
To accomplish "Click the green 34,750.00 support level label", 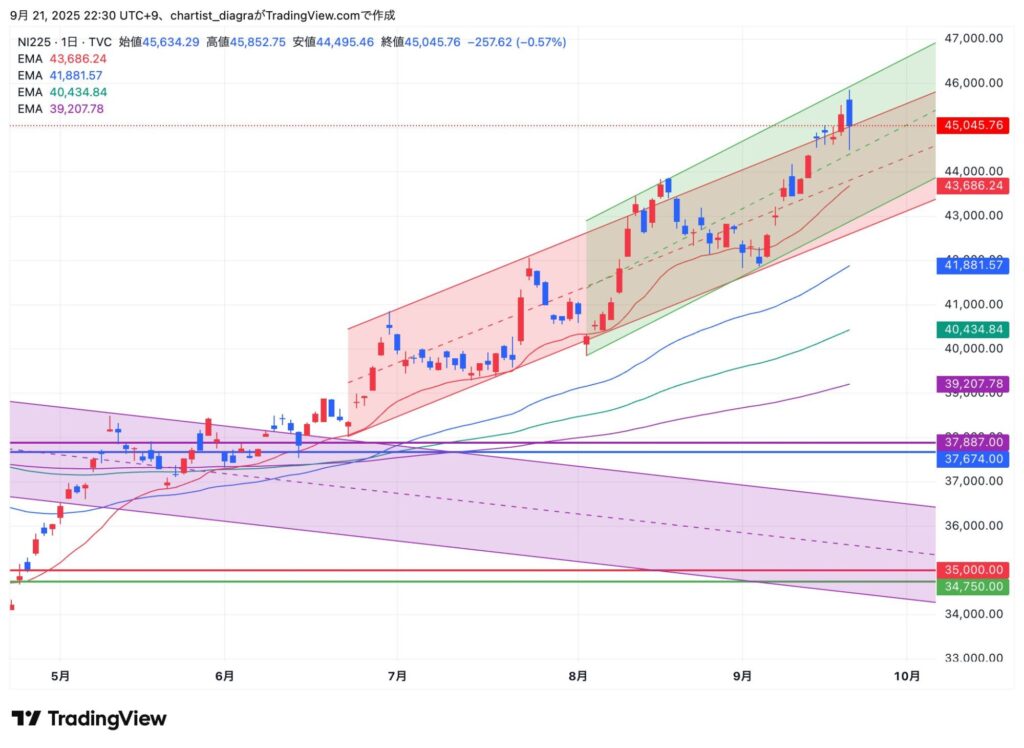I will (x=971, y=586).
